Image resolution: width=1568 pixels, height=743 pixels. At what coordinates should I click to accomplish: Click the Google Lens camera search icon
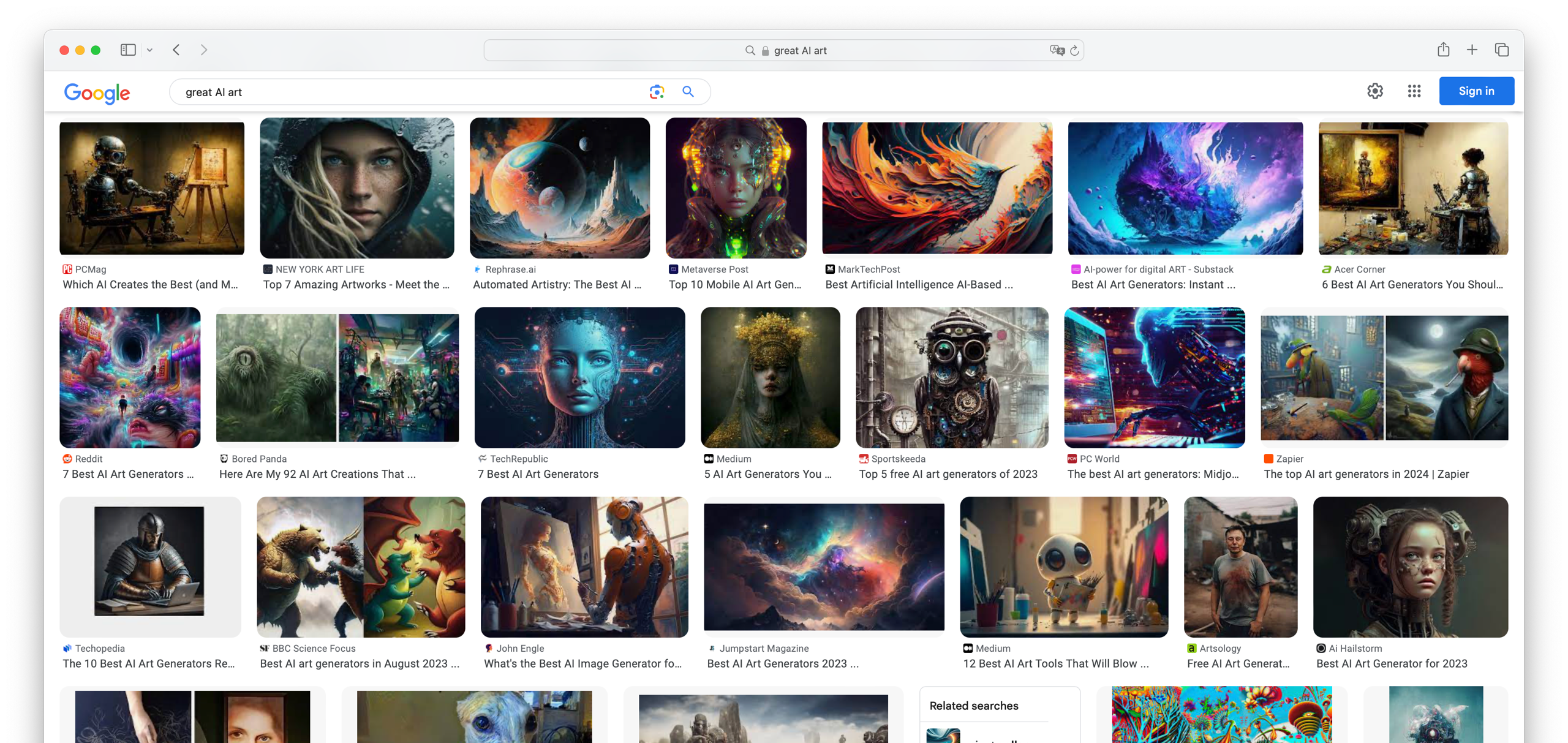657,92
